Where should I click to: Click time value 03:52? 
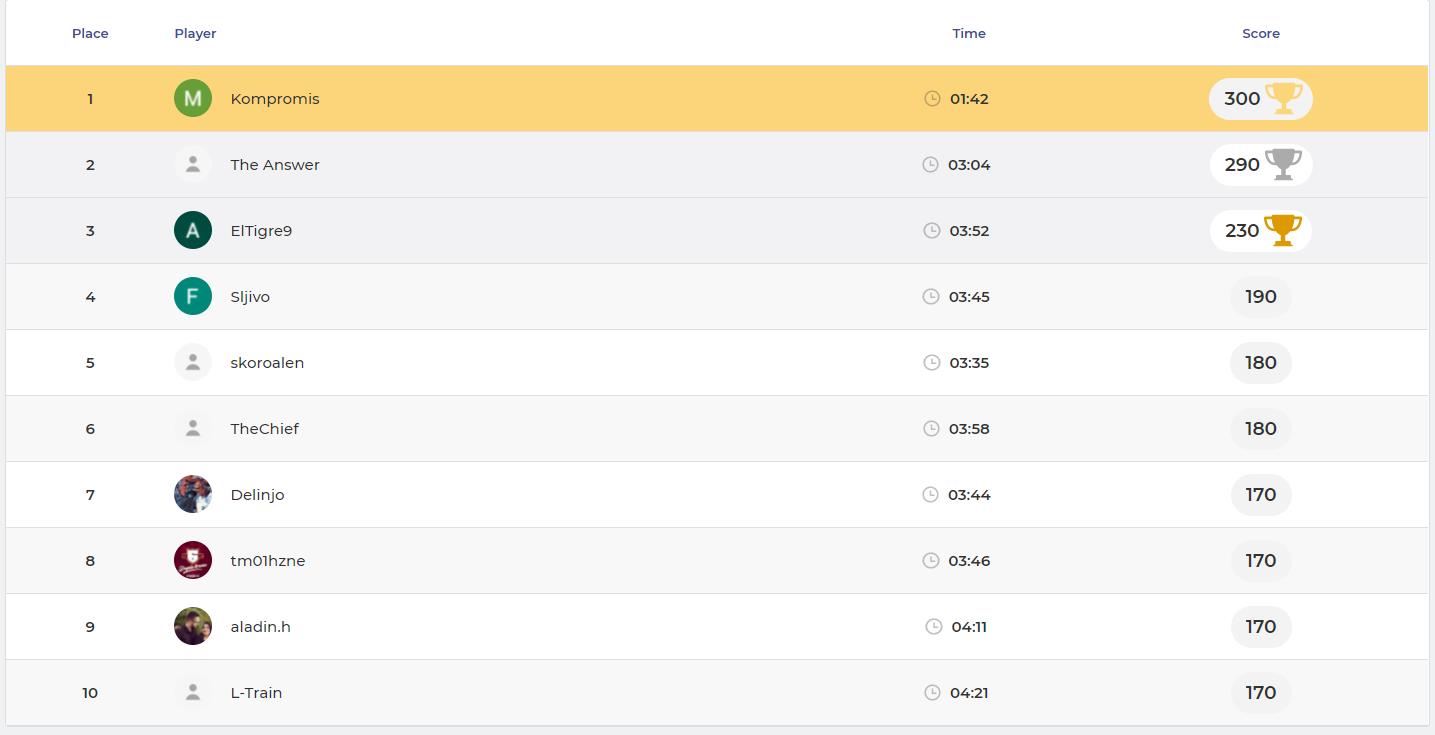969,231
